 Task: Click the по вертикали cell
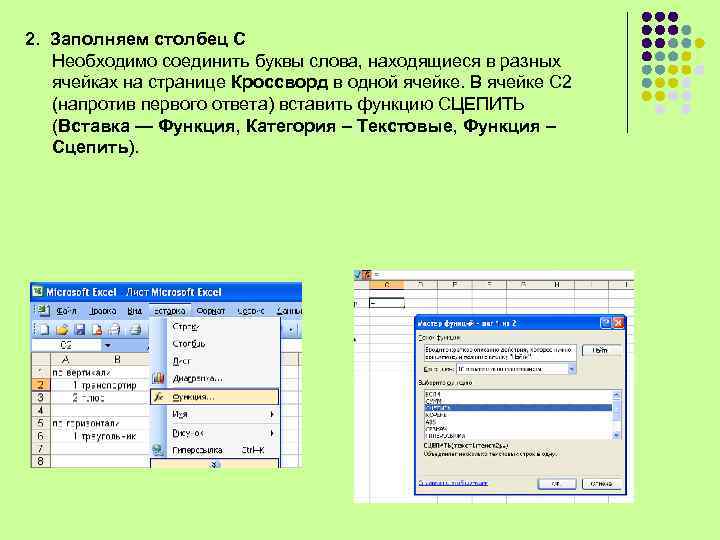pyautogui.click(x=82, y=372)
